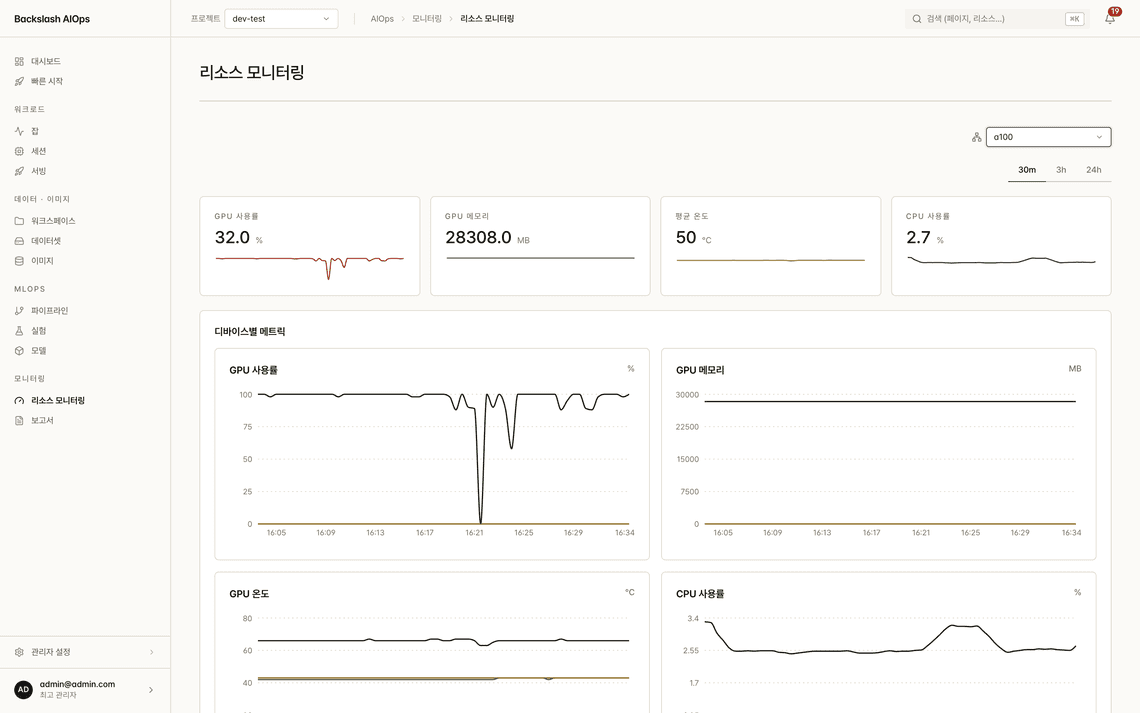Click the search input field
Screen dimensions: 1140x713
(997, 19)
